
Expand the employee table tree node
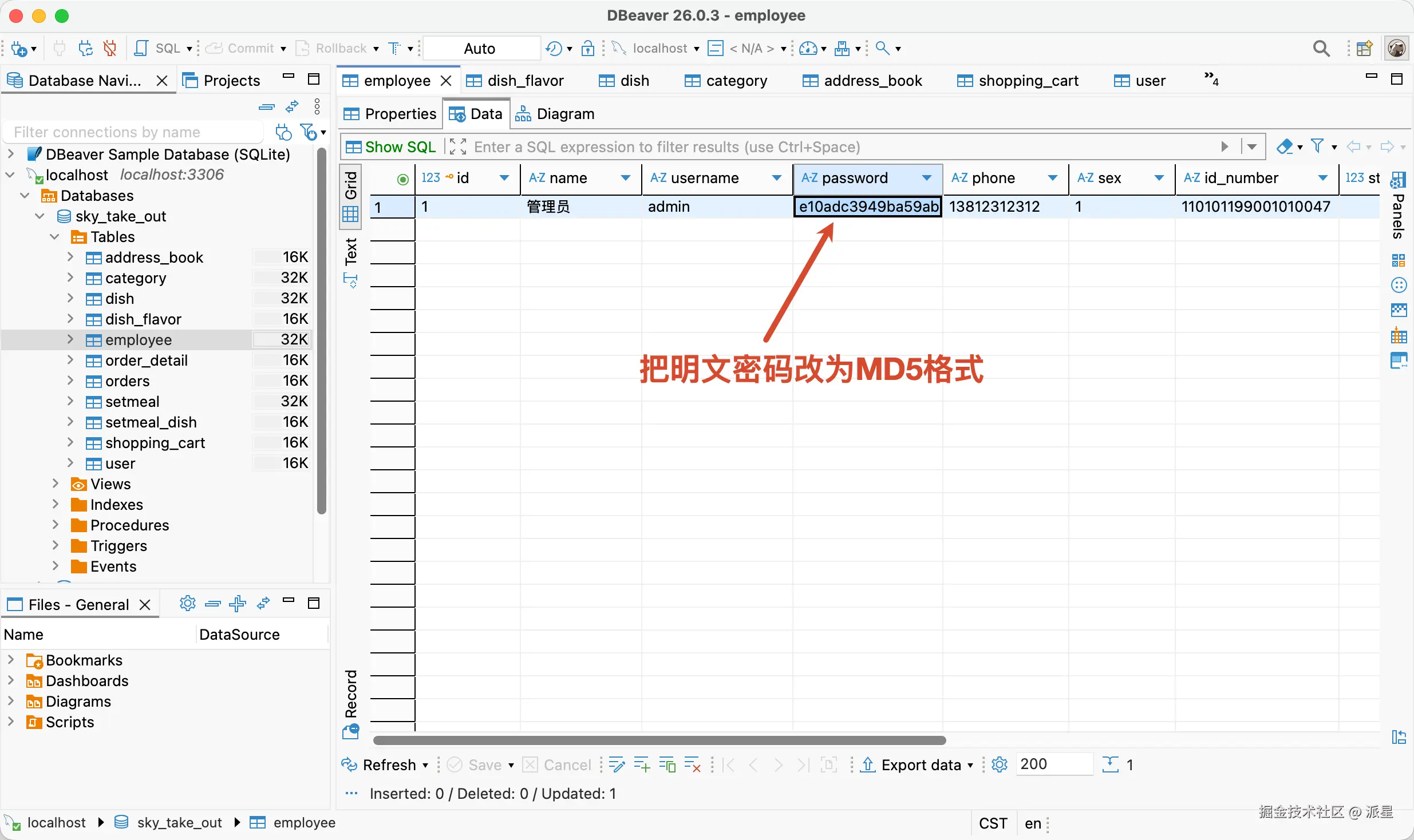click(x=70, y=339)
